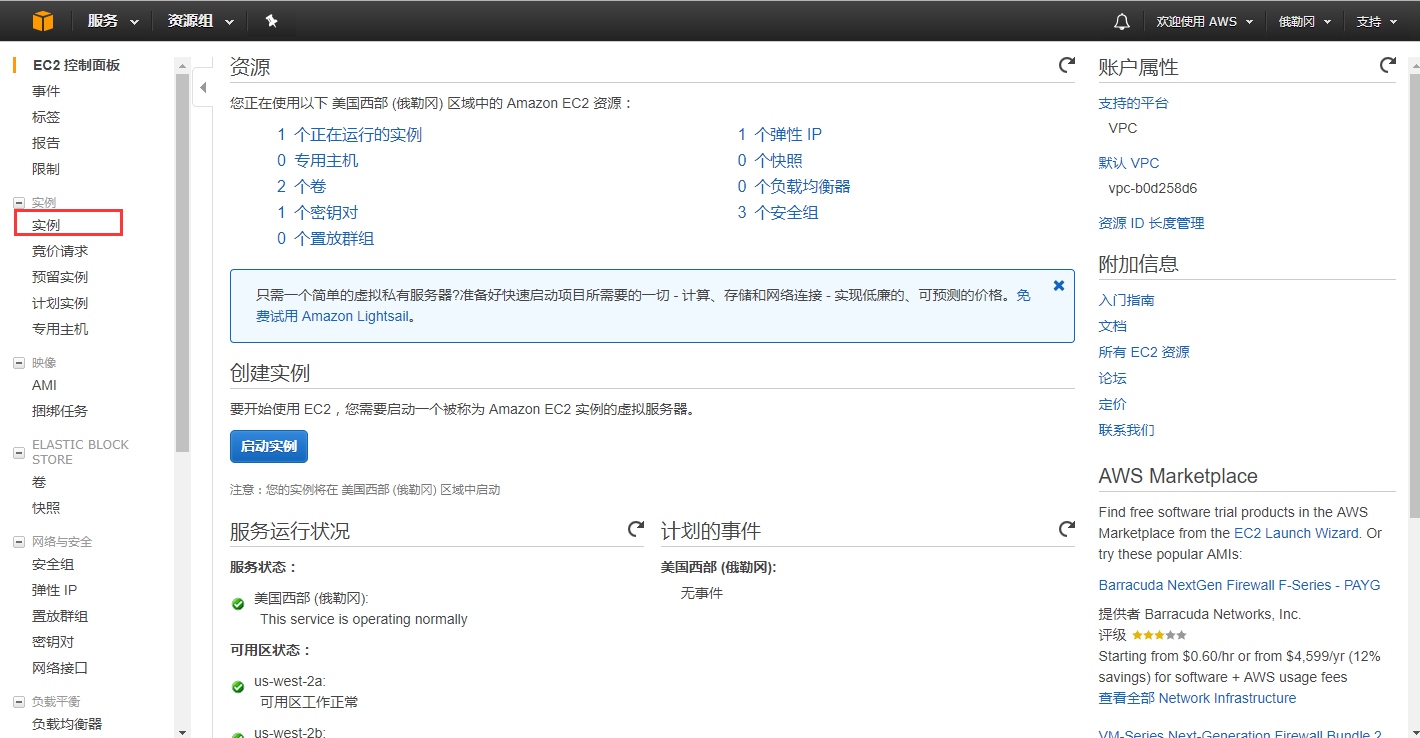Viewport: 1420px width, 738px height.
Task: Click the pin shortcut icon in top bar
Action: 271,21
